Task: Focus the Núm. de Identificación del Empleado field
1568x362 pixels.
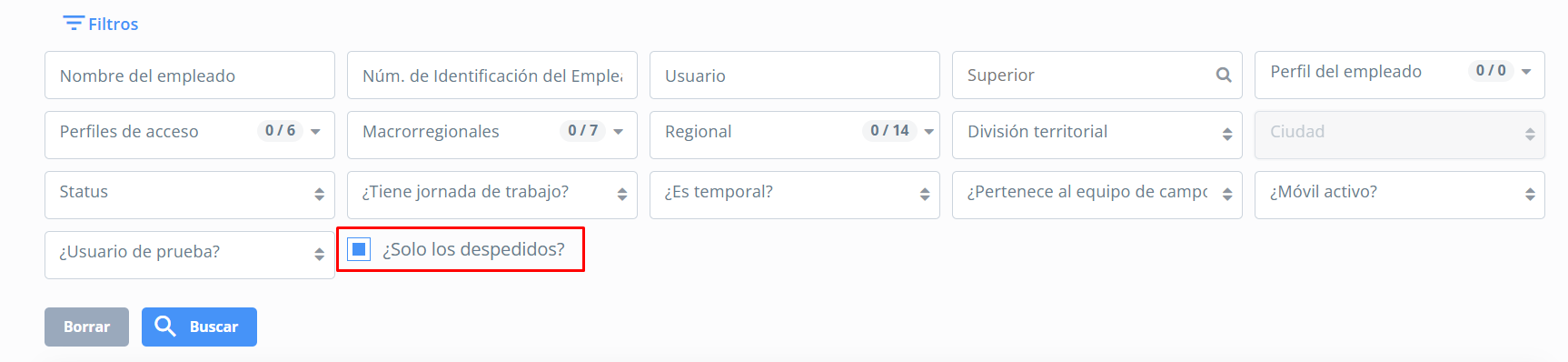Action: pyautogui.click(x=492, y=75)
